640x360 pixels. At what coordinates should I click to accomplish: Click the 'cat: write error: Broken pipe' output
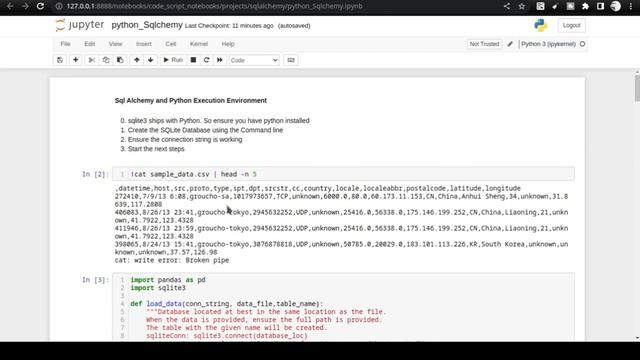(172, 260)
